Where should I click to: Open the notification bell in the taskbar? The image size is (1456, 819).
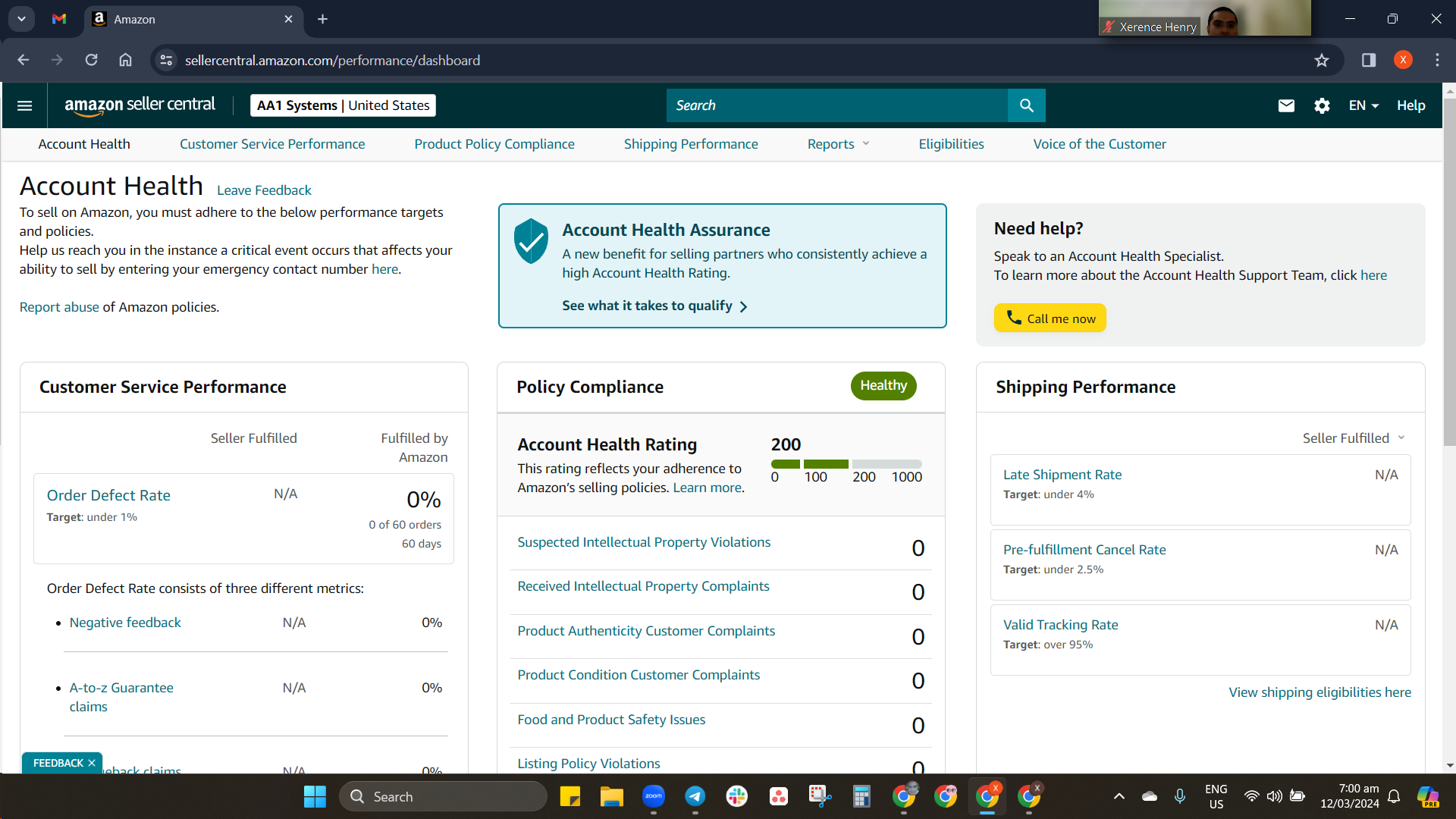1394,796
